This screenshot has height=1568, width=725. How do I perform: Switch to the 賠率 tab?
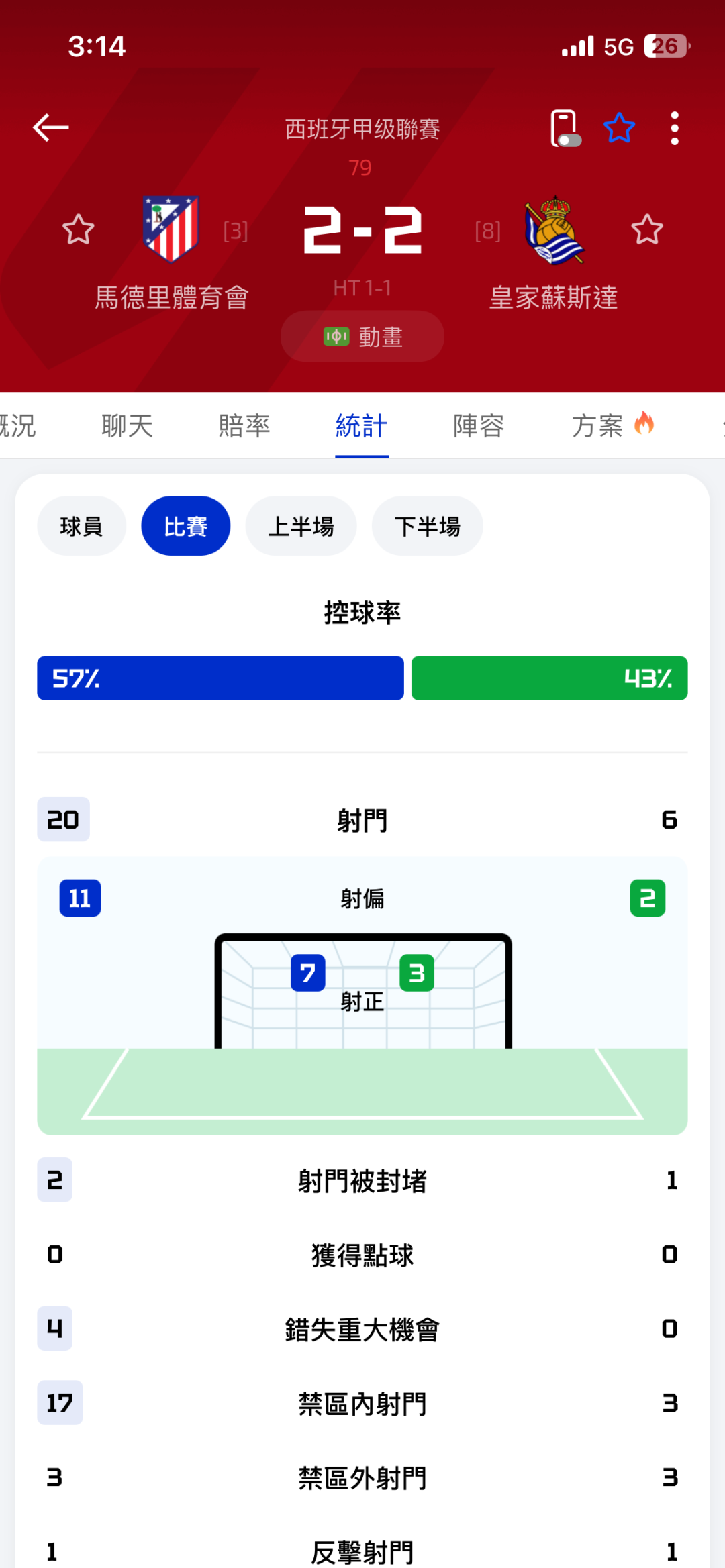244,426
